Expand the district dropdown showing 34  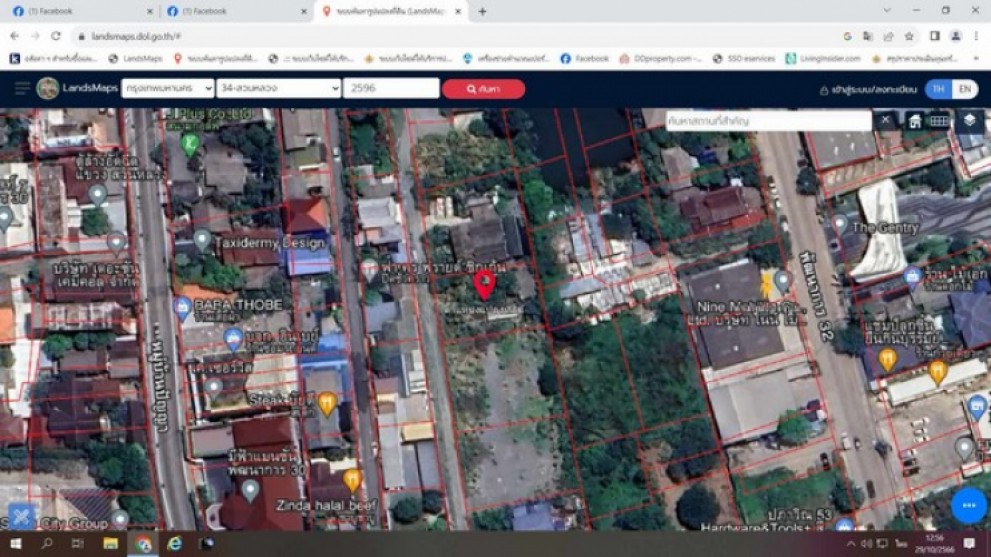(279, 89)
